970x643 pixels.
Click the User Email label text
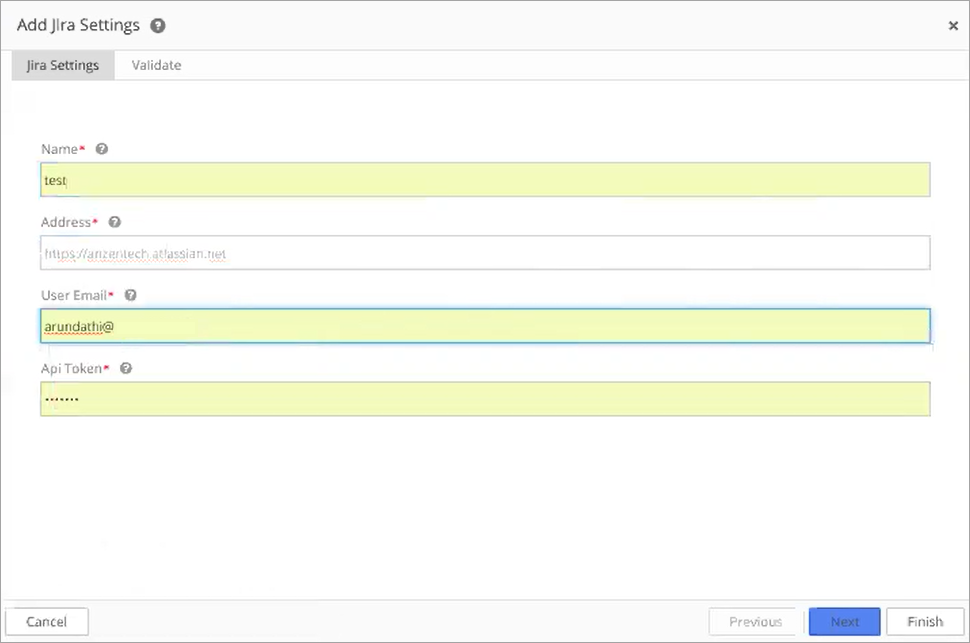pyautogui.click(x=74, y=295)
